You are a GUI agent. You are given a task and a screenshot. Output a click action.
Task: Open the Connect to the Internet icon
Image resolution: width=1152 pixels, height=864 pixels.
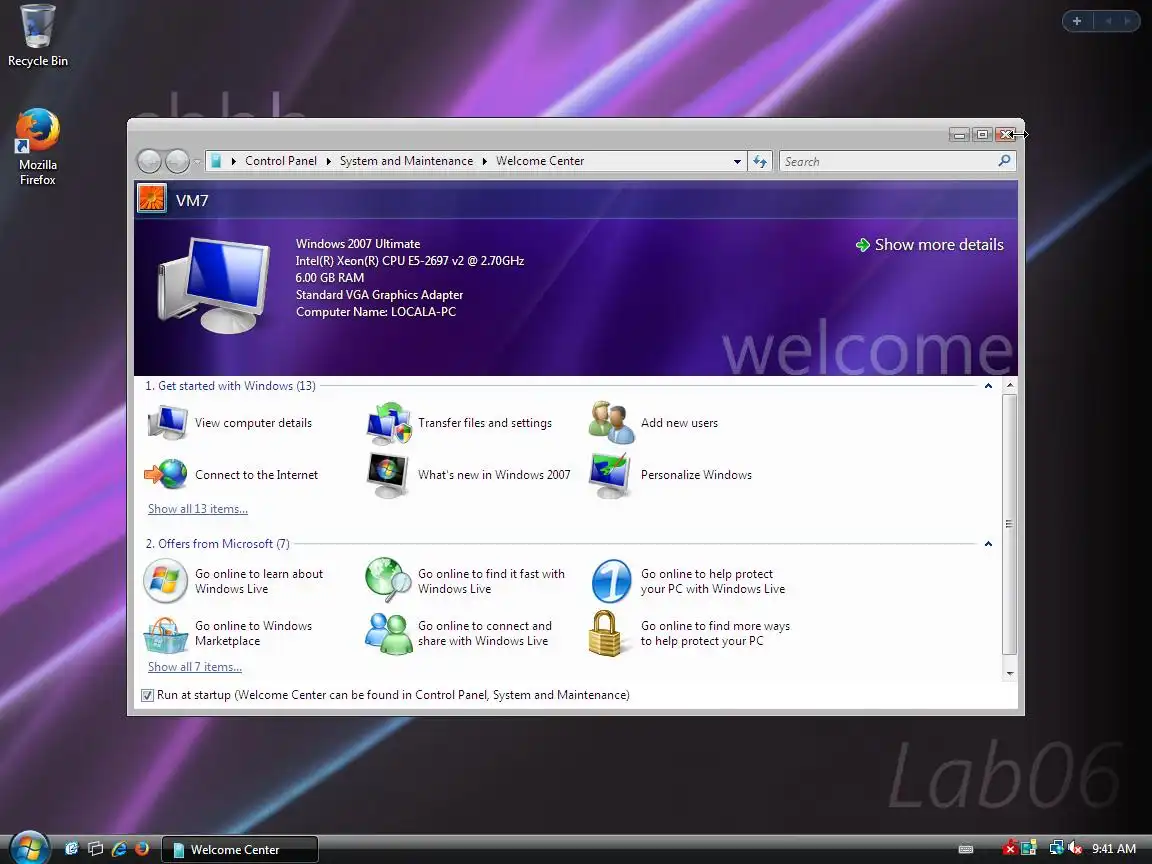pyautogui.click(x=165, y=475)
